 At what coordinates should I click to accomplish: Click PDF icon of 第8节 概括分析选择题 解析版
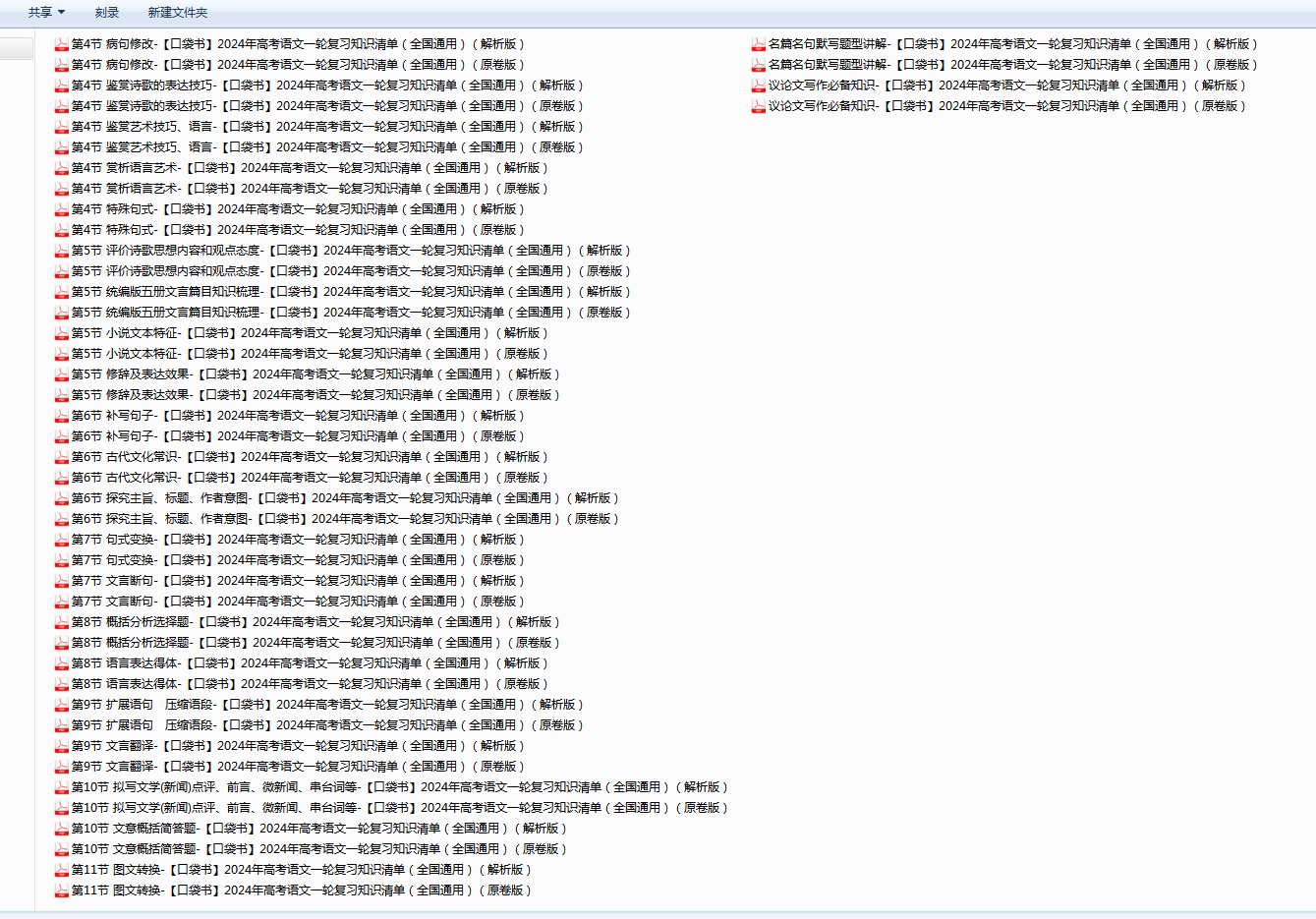61,622
